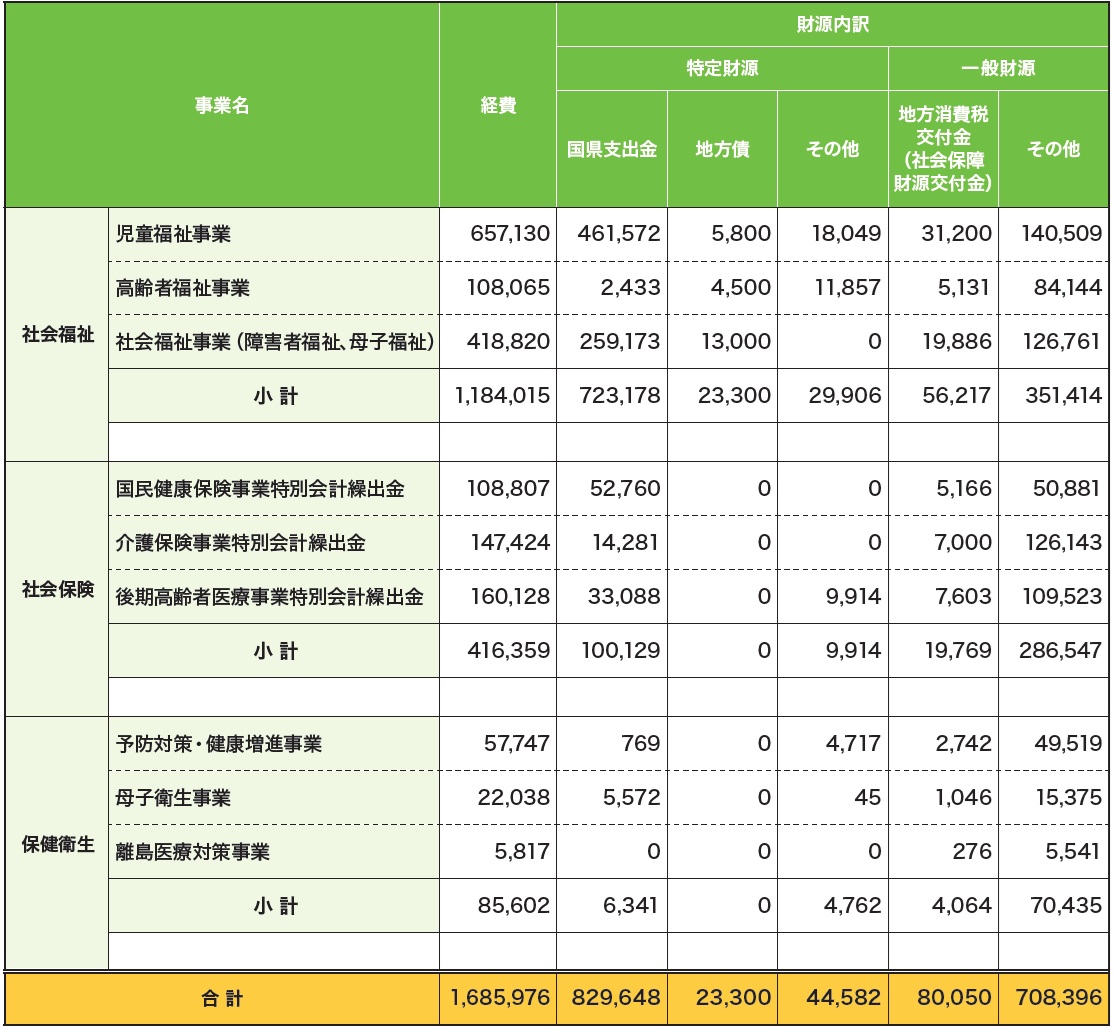Click the 保健衛生 category label
This screenshot has width=1114, height=1030.
click(58, 845)
